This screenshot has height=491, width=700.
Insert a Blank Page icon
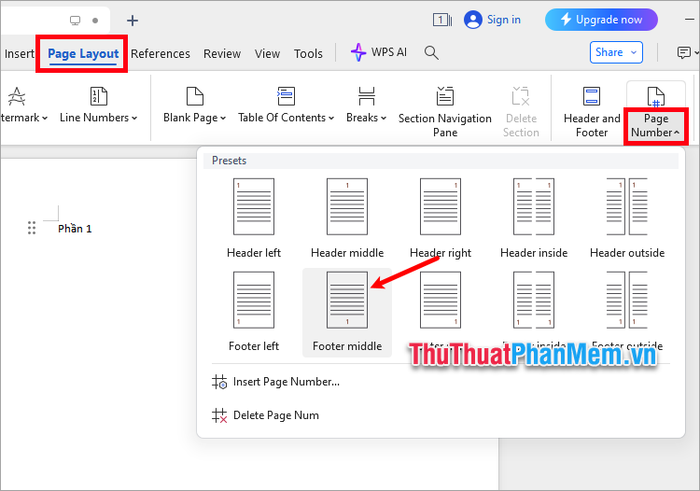tap(195, 96)
